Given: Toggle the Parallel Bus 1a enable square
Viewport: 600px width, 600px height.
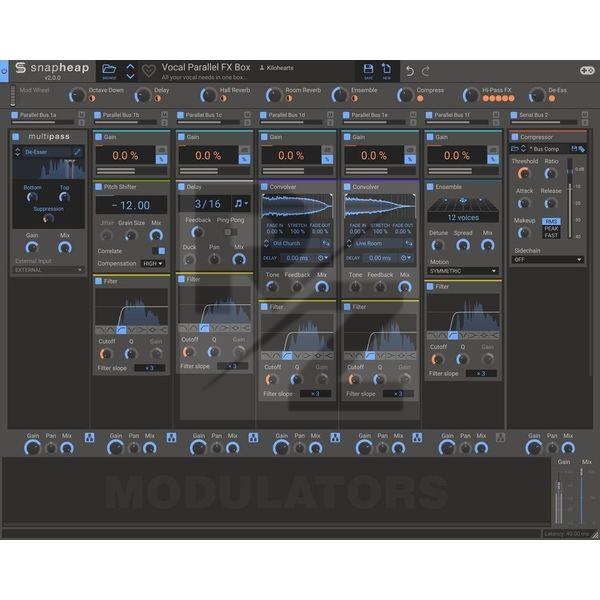Looking at the screenshot, I should 15,115.
